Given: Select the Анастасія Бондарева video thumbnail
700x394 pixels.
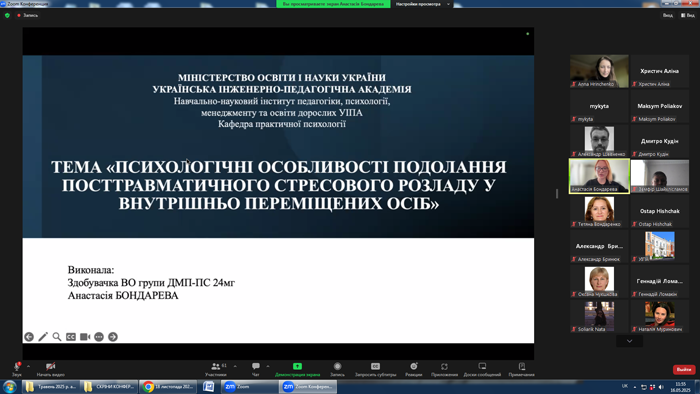Looking at the screenshot, I should (599, 176).
